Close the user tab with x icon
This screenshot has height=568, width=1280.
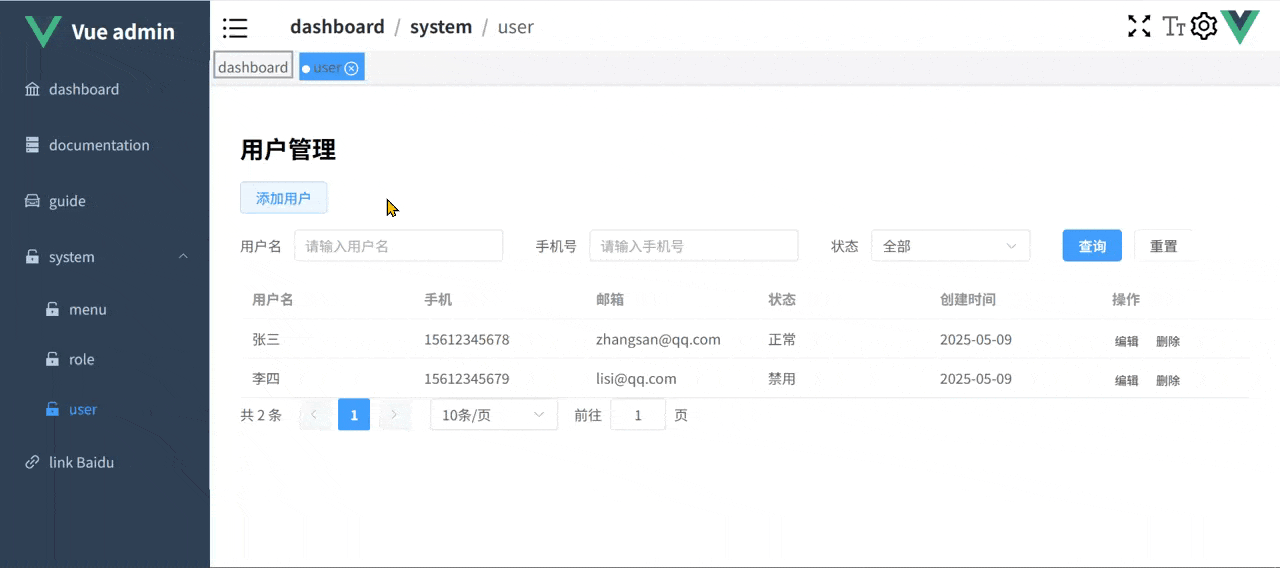(351, 68)
